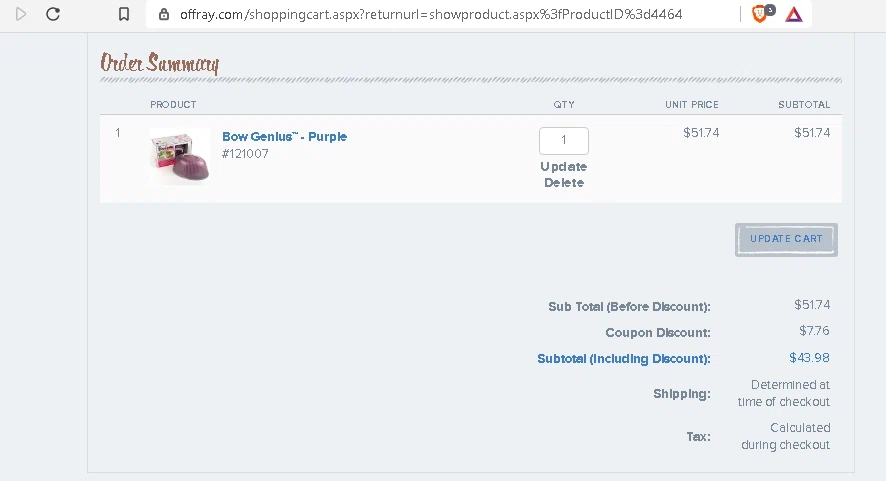
Task: Click the Update link under quantity
Action: click(564, 167)
